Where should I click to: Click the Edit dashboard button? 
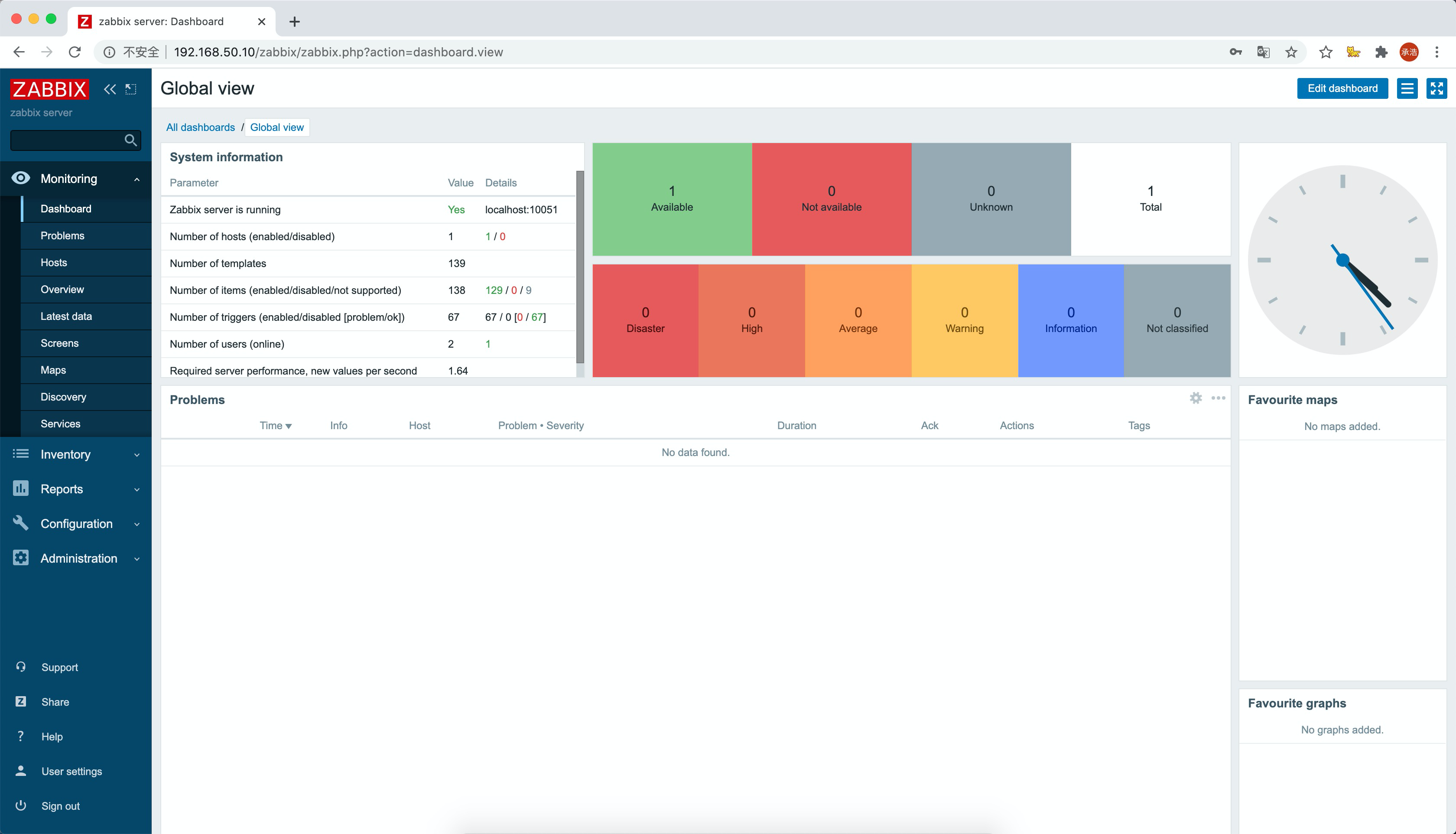(1342, 88)
